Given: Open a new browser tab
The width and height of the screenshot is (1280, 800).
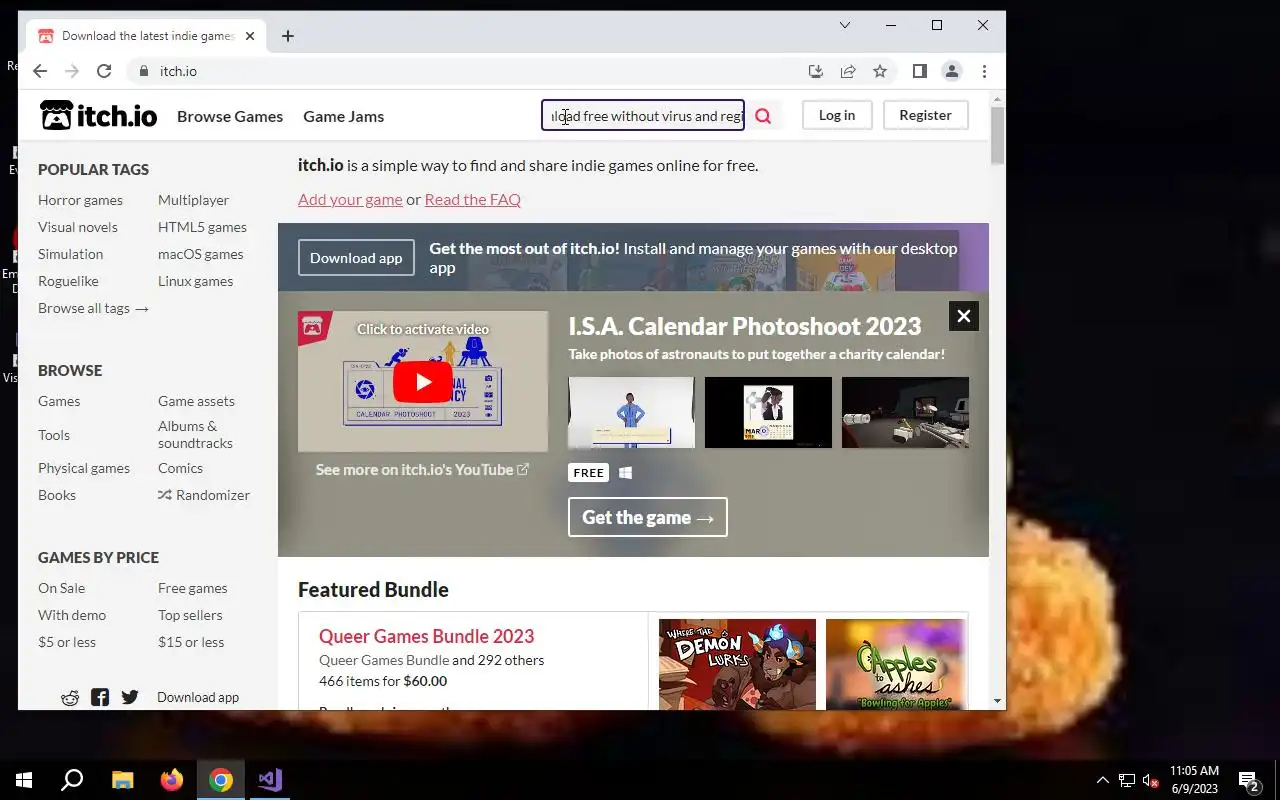Looking at the screenshot, I should pyautogui.click(x=288, y=36).
